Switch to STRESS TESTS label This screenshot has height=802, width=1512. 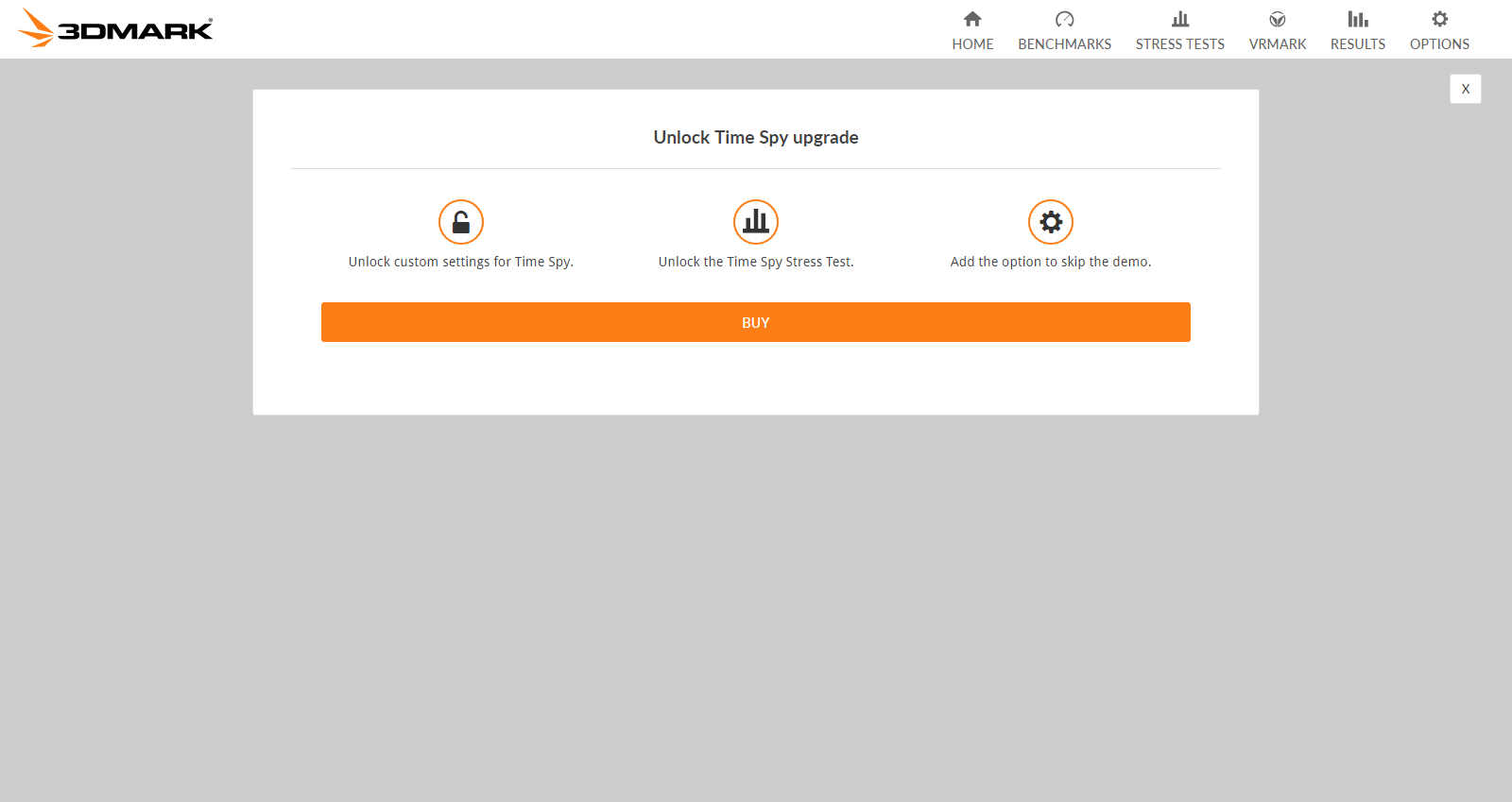[x=1180, y=44]
